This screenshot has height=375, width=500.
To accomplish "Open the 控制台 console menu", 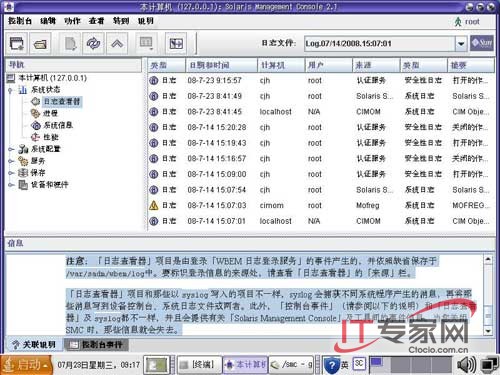I will [x=20, y=21].
